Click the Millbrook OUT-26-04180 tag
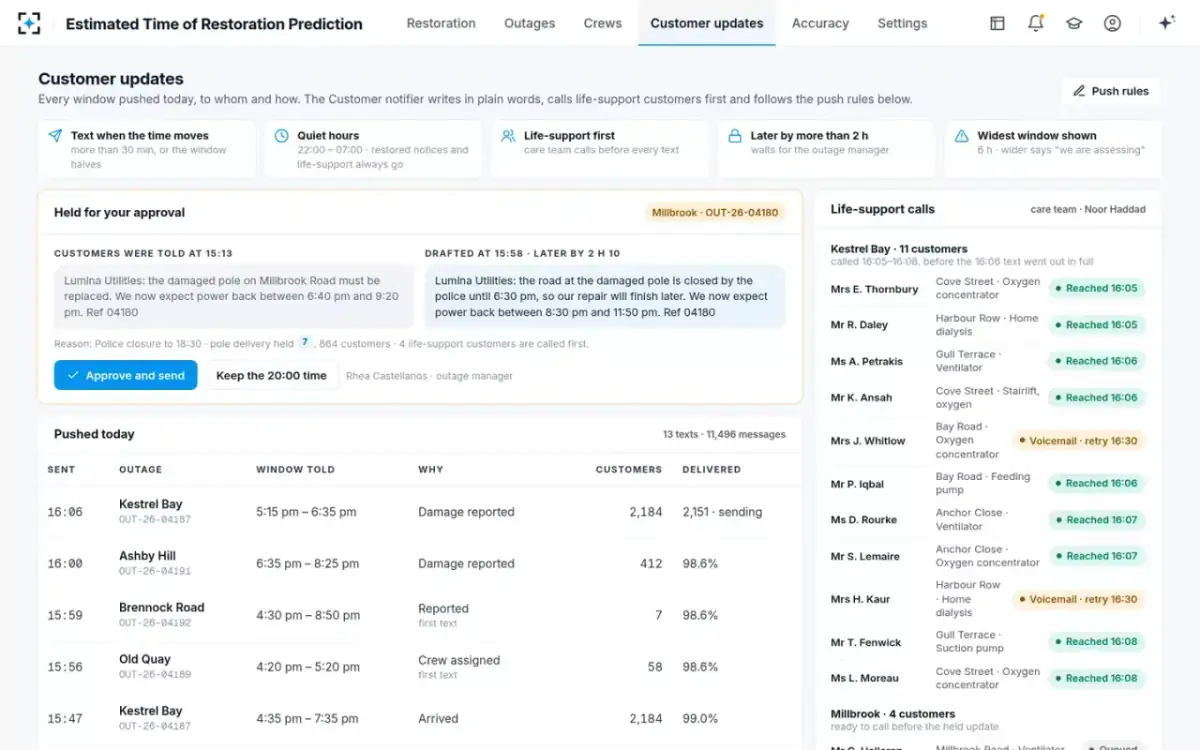This screenshot has width=1200, height=750. [x=715, y=213]
